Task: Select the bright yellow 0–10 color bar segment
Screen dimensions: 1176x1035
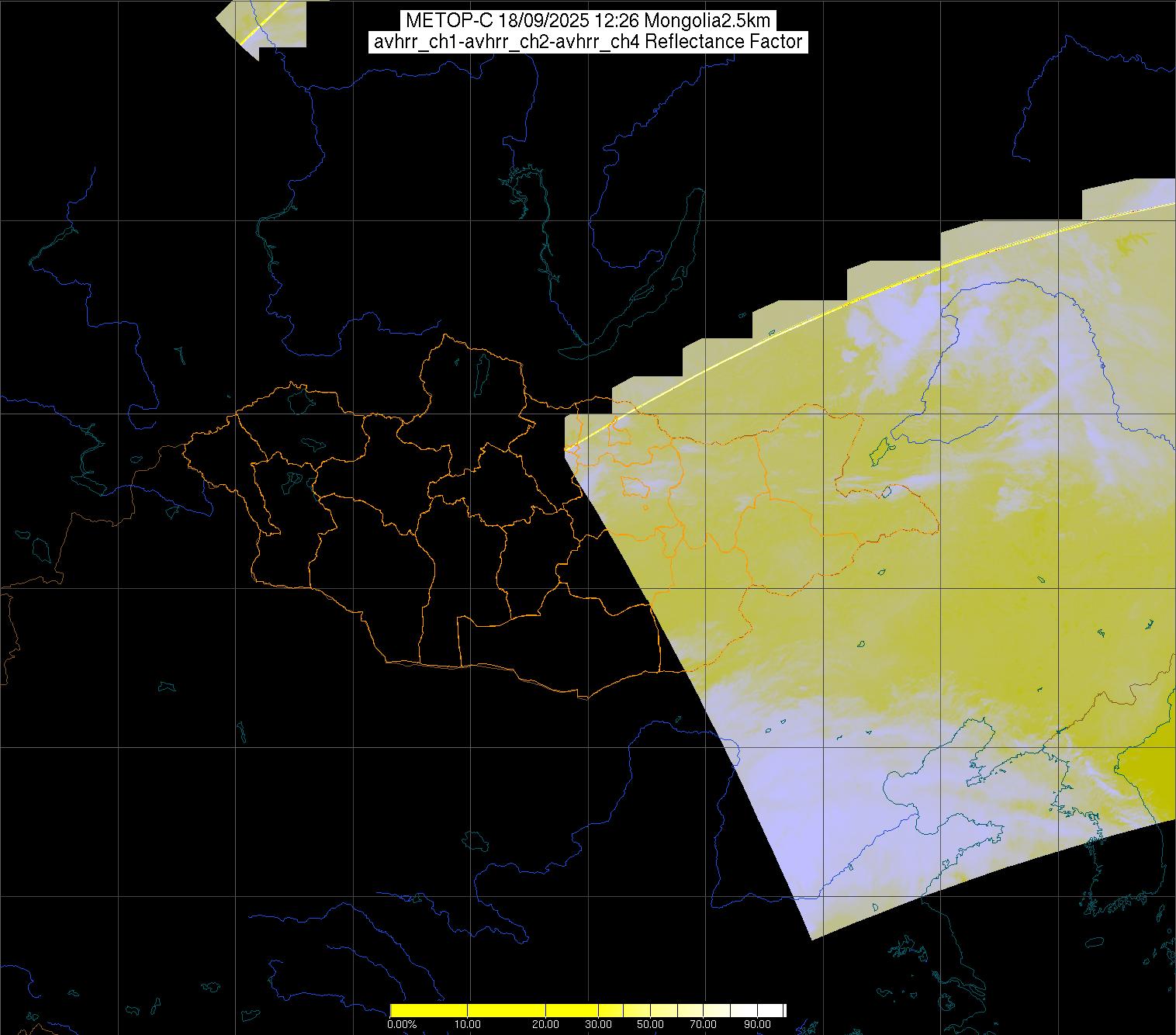Action: [428, 1010]
